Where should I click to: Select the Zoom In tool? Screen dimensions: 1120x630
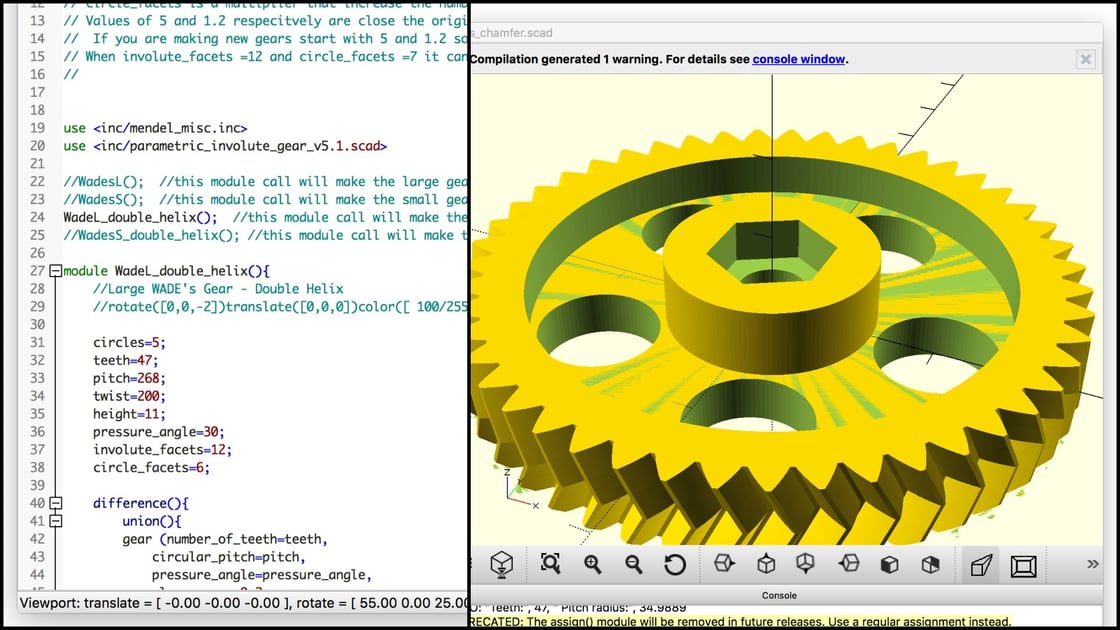[x=592, y=564]
